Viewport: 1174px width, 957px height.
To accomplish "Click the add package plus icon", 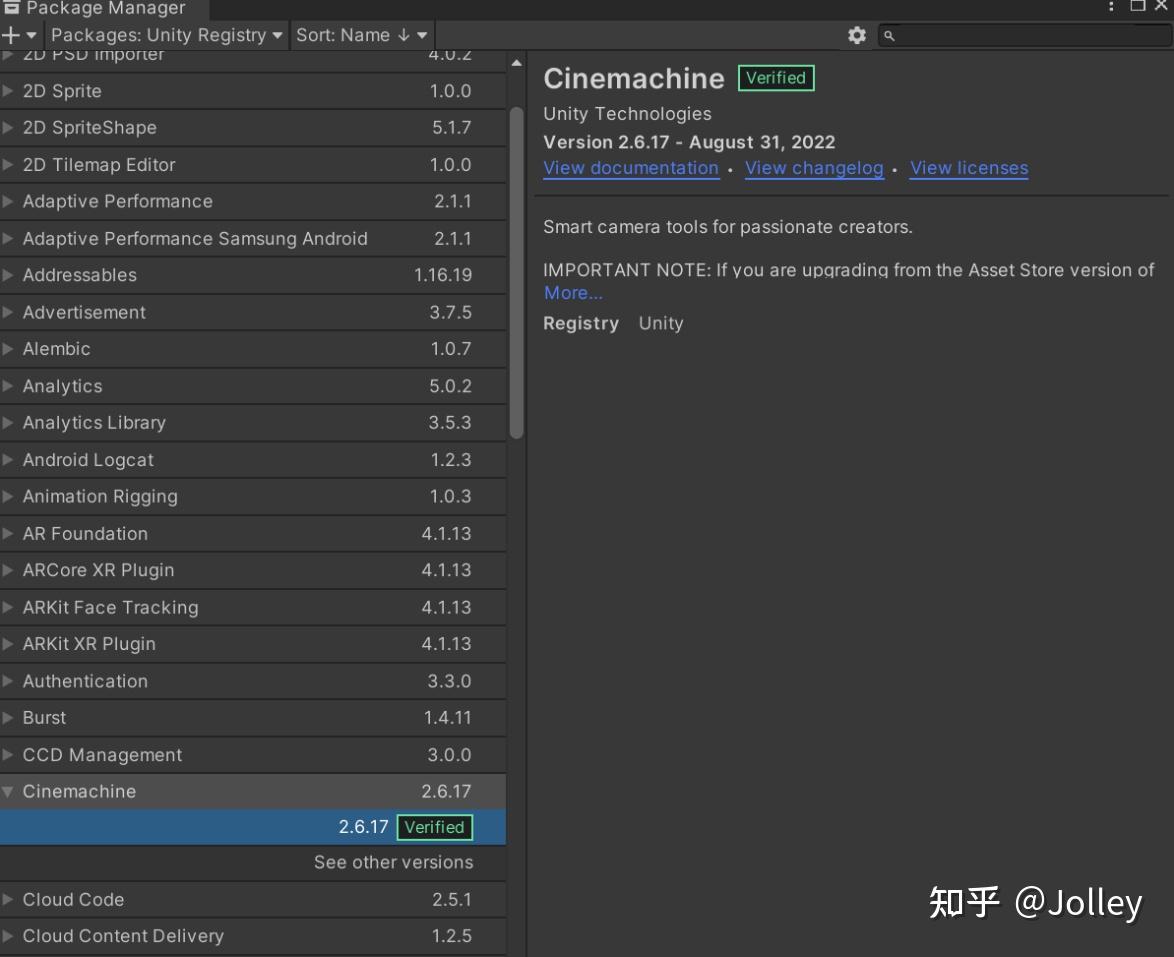I will [10, 35].
